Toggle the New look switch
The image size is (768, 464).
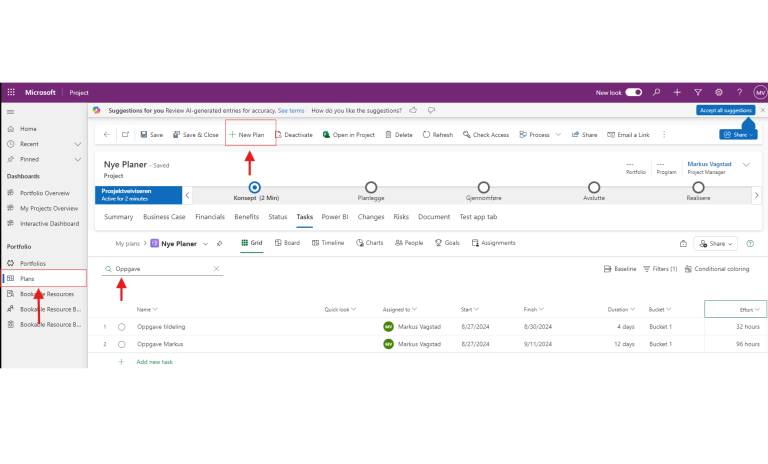coord(633,92)
